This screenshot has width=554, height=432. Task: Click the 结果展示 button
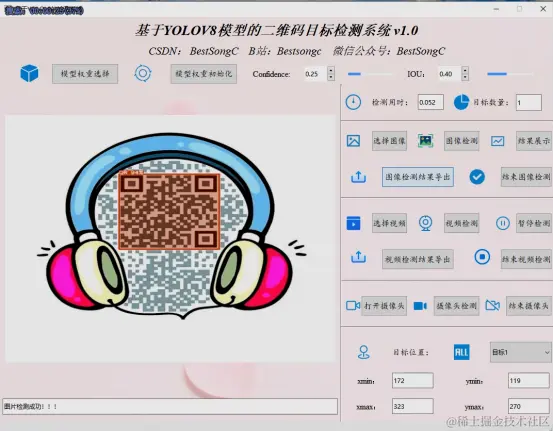click(x=534, y=141)
